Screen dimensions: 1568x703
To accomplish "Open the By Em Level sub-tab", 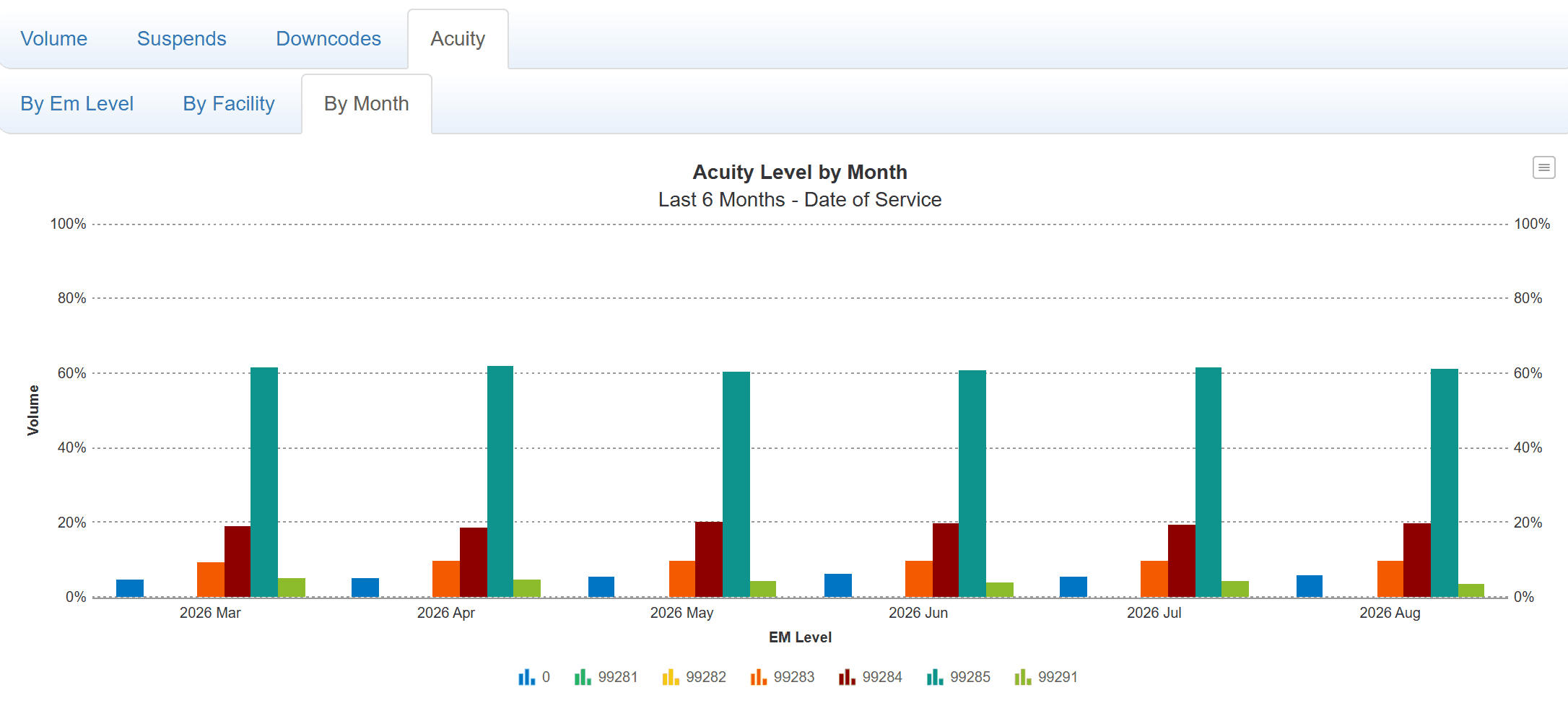I will point(77,104).
